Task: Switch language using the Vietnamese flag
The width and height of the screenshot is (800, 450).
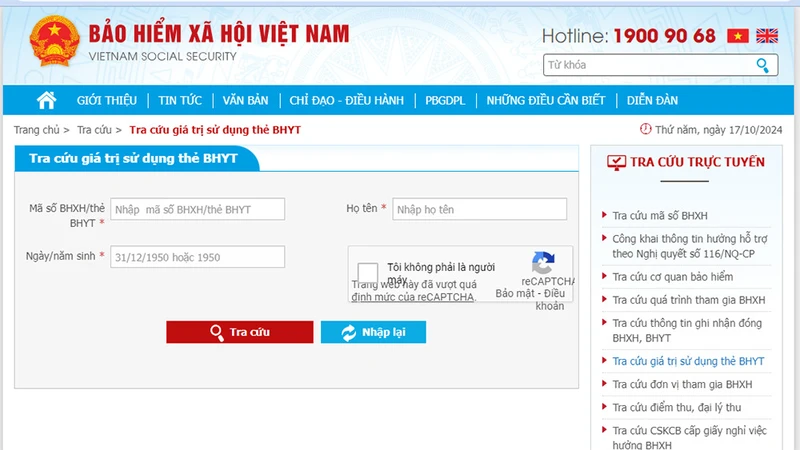Action: [x=738, y=36]
